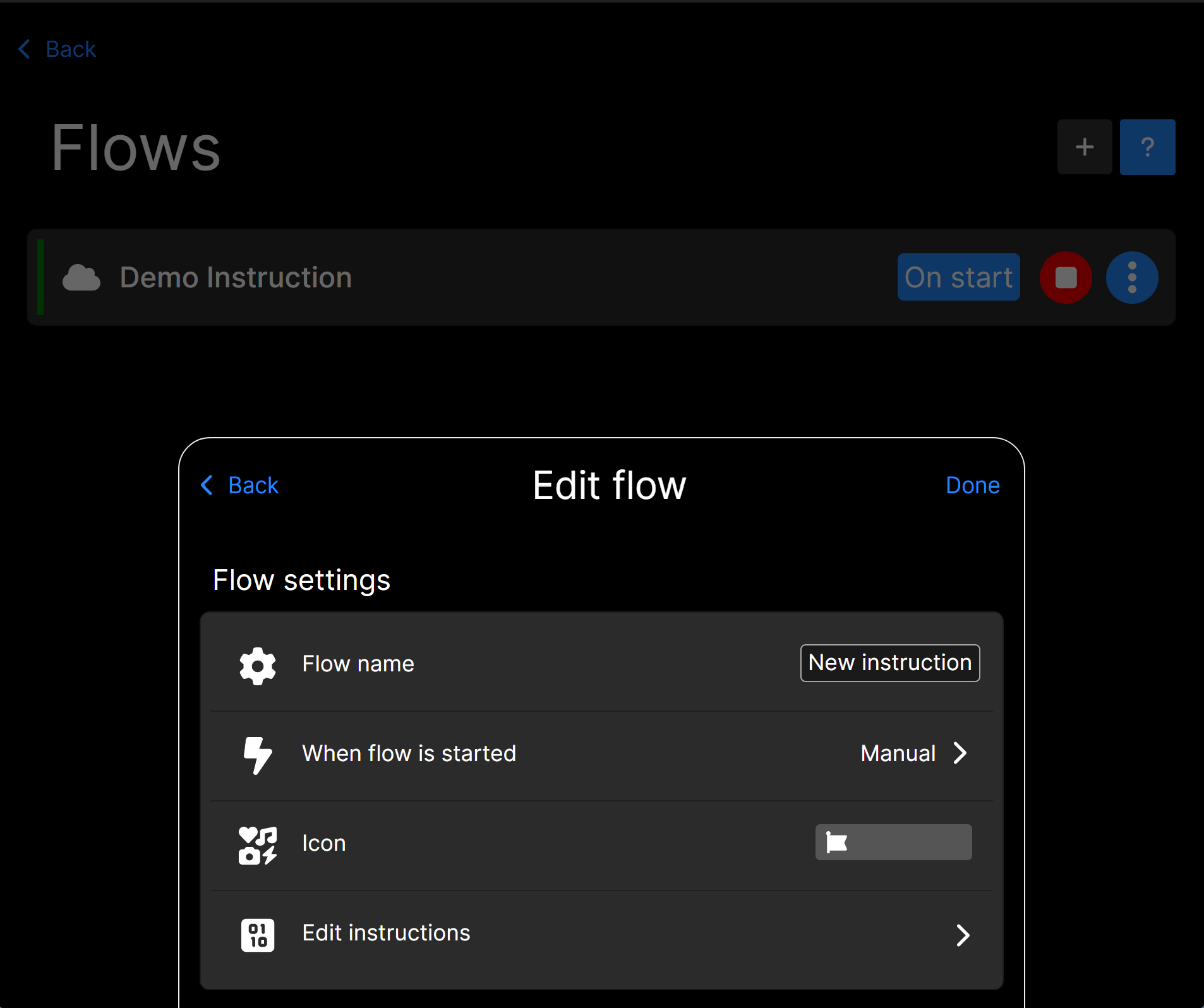
Task: Click the Icon row symbols icon
Action: [x=258, y=845]
